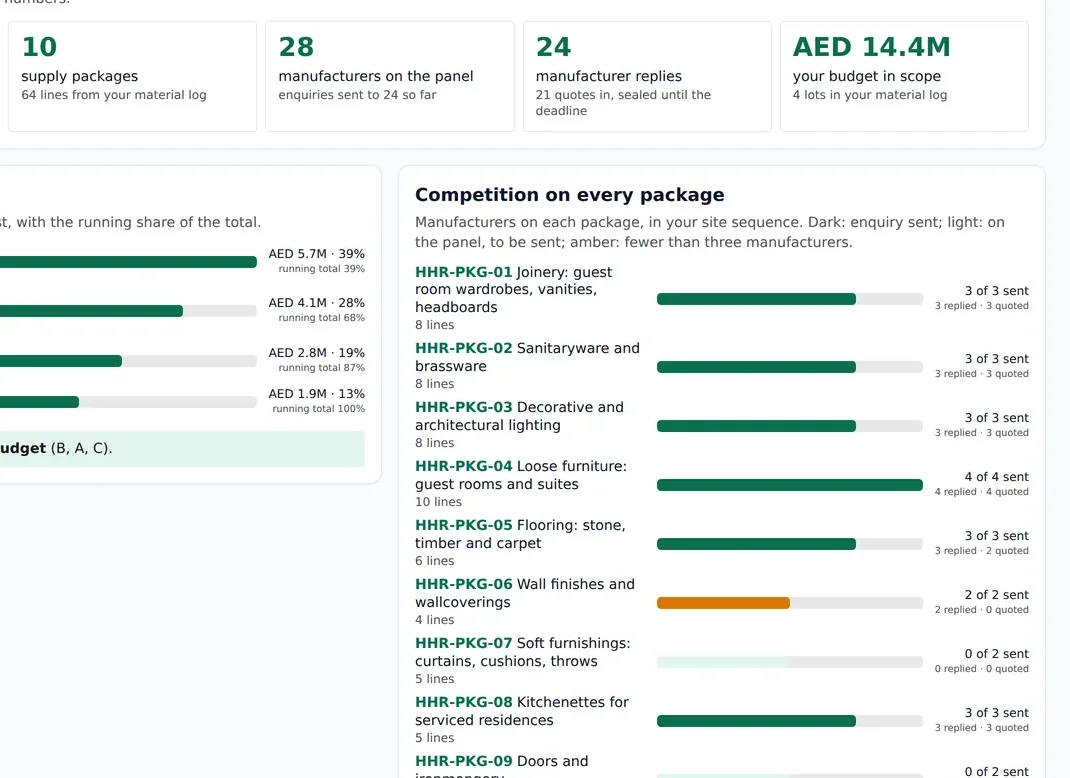The image size is (1070, 778).
Task: Select the '24 manufacturer replies' card
Action: [x=647, y=76]
